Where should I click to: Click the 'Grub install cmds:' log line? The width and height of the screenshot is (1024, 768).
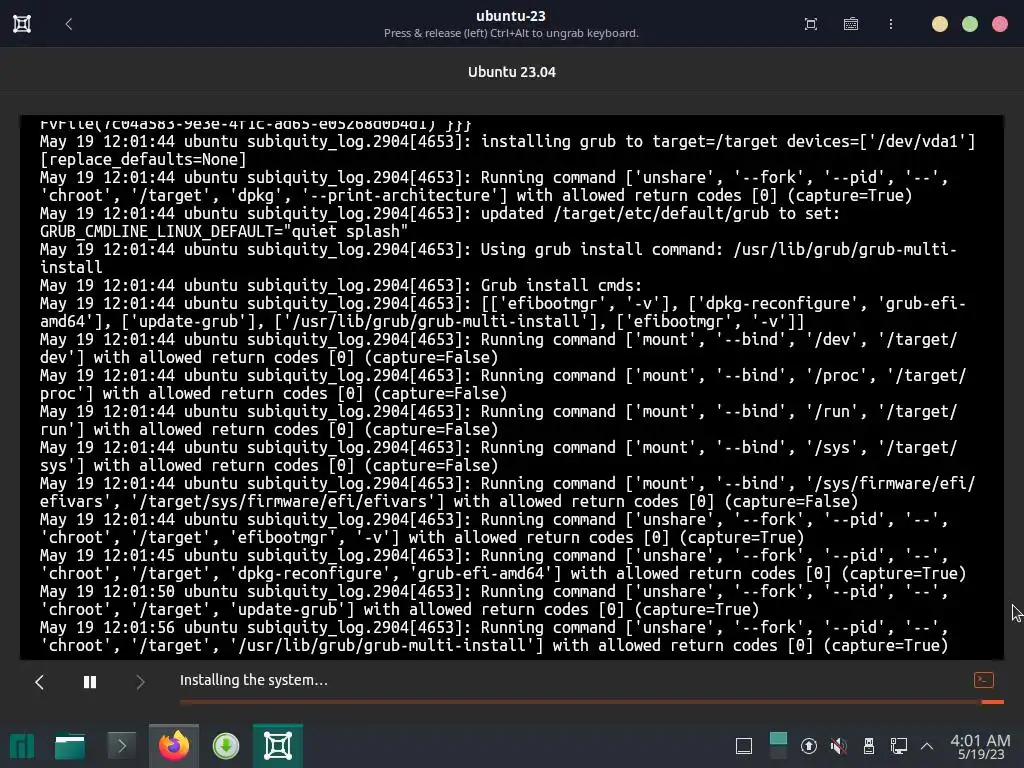[341, 285]
